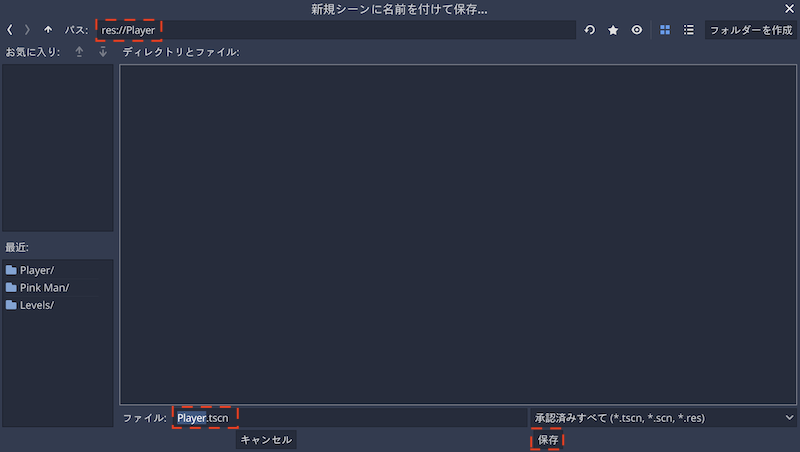
Task: Go back to previous folder
Action: pos(10,30)
